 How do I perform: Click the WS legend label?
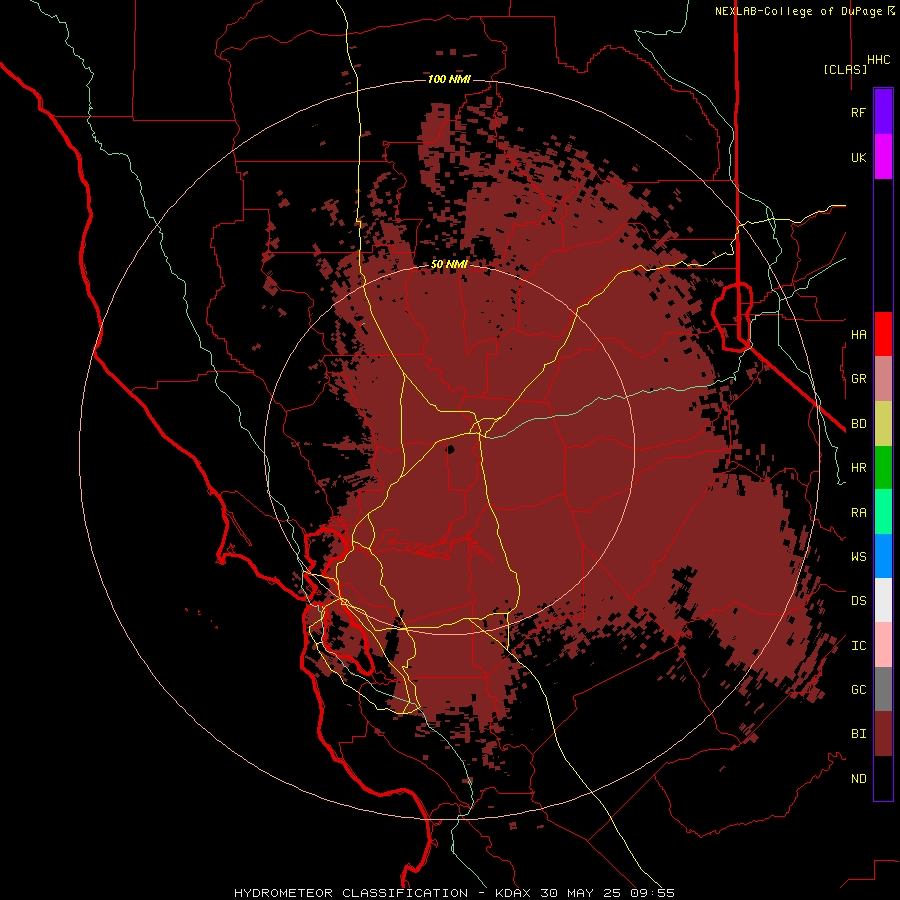click(858, 556)
